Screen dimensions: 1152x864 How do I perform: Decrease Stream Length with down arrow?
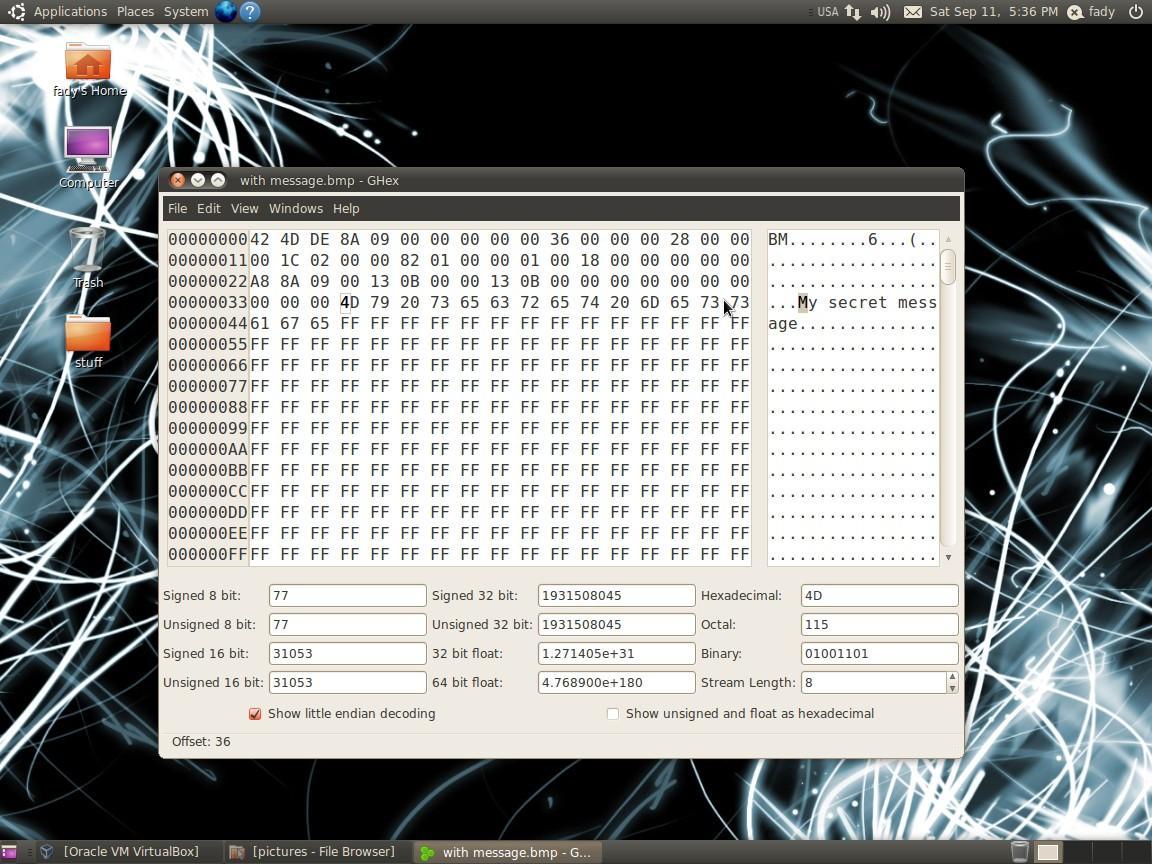coord(952,688)
